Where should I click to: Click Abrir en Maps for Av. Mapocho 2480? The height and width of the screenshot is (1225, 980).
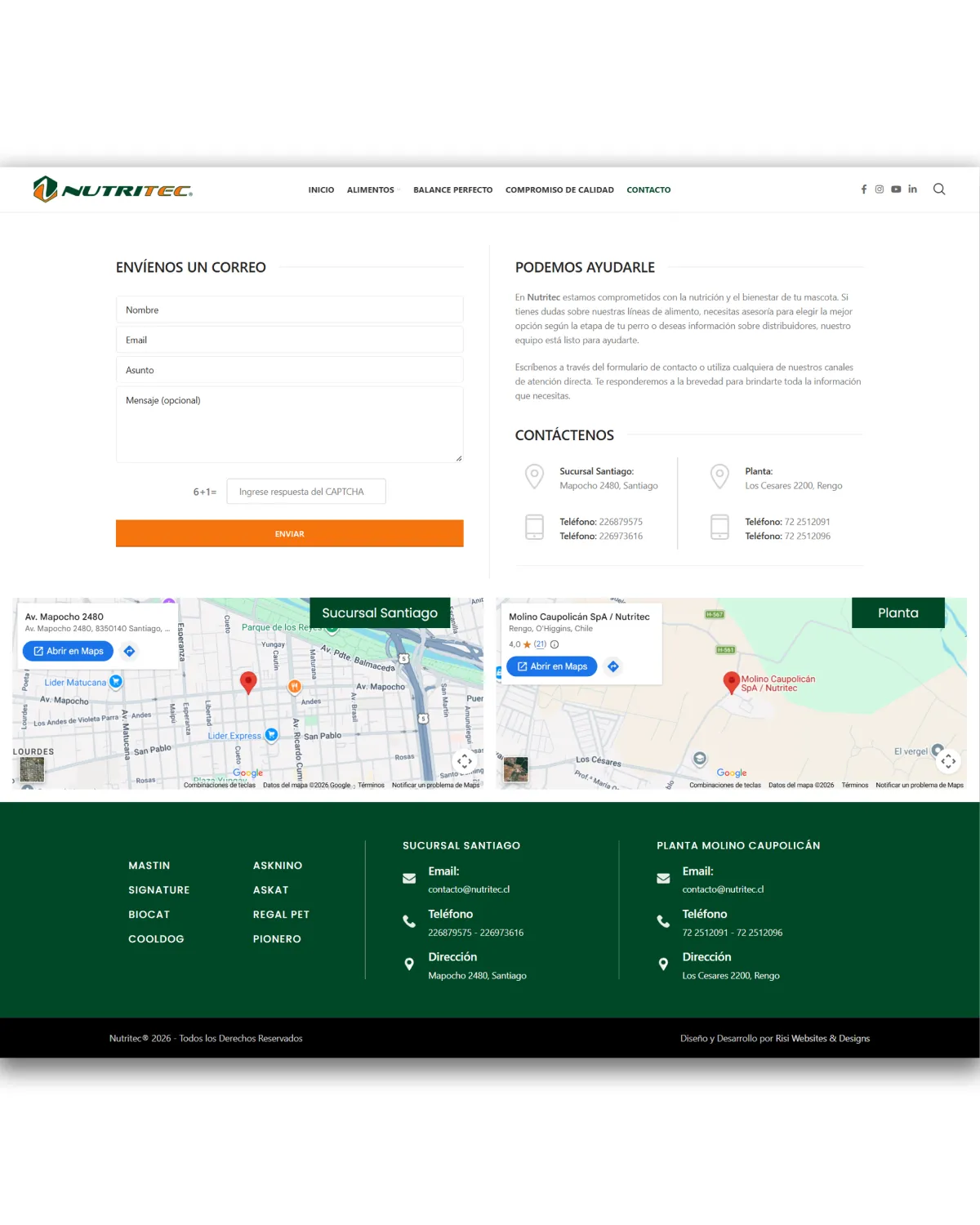coord(68,651)
